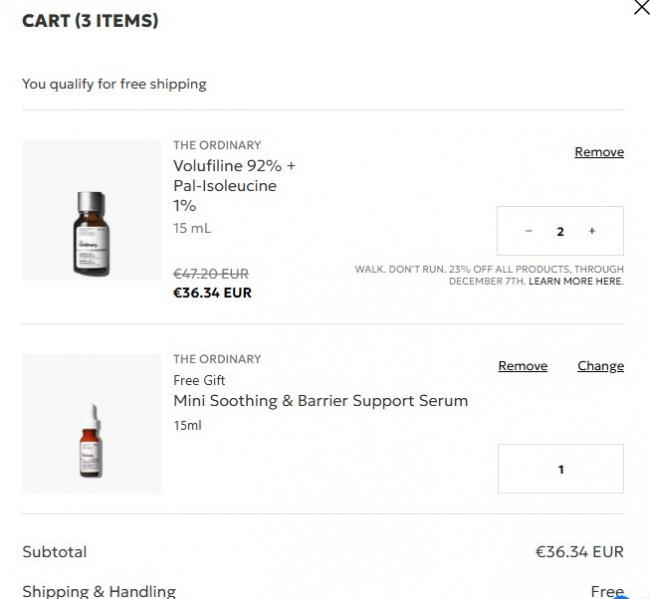
Task: Click The Ordinary brand label above Free Gift
Action: pyautogui.click(x=217, y=359)
